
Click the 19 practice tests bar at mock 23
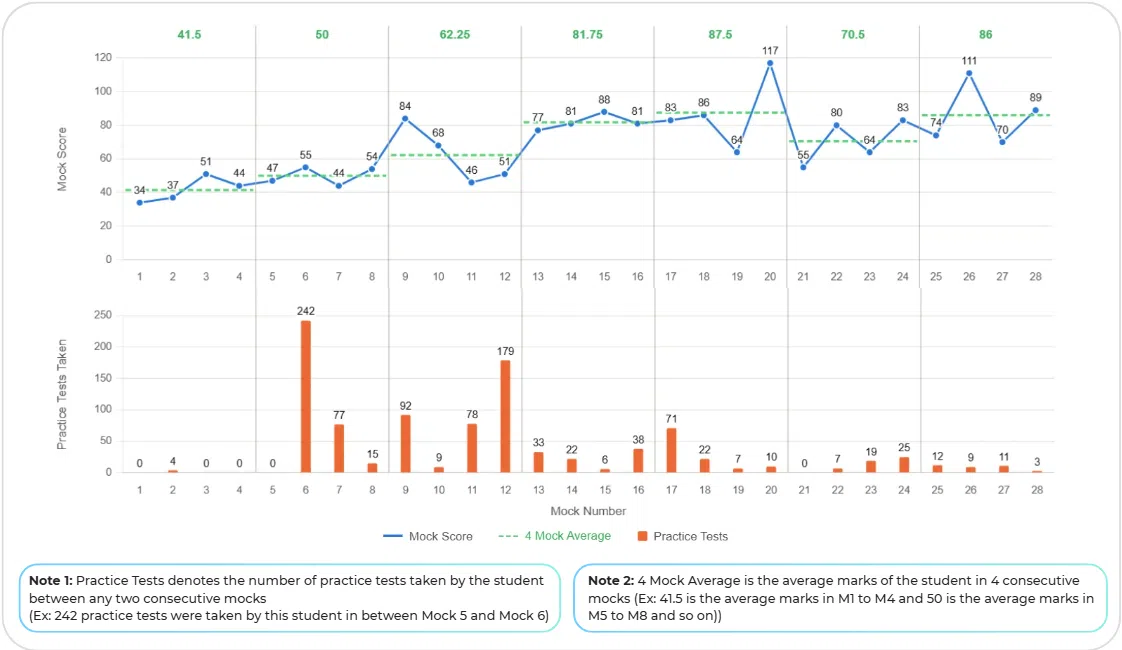click(871, 467)
